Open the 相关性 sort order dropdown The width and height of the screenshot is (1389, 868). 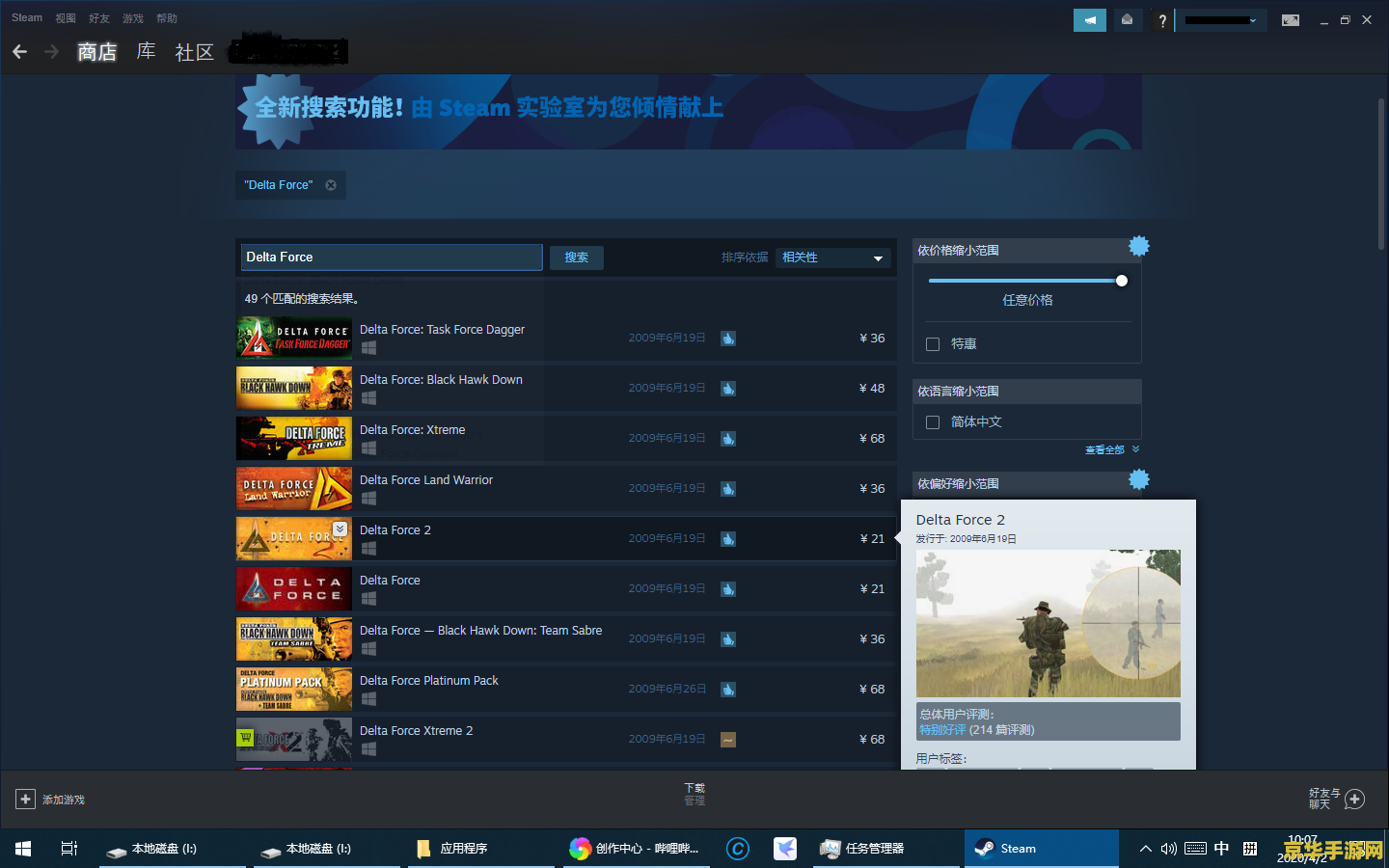pos(833,258)
